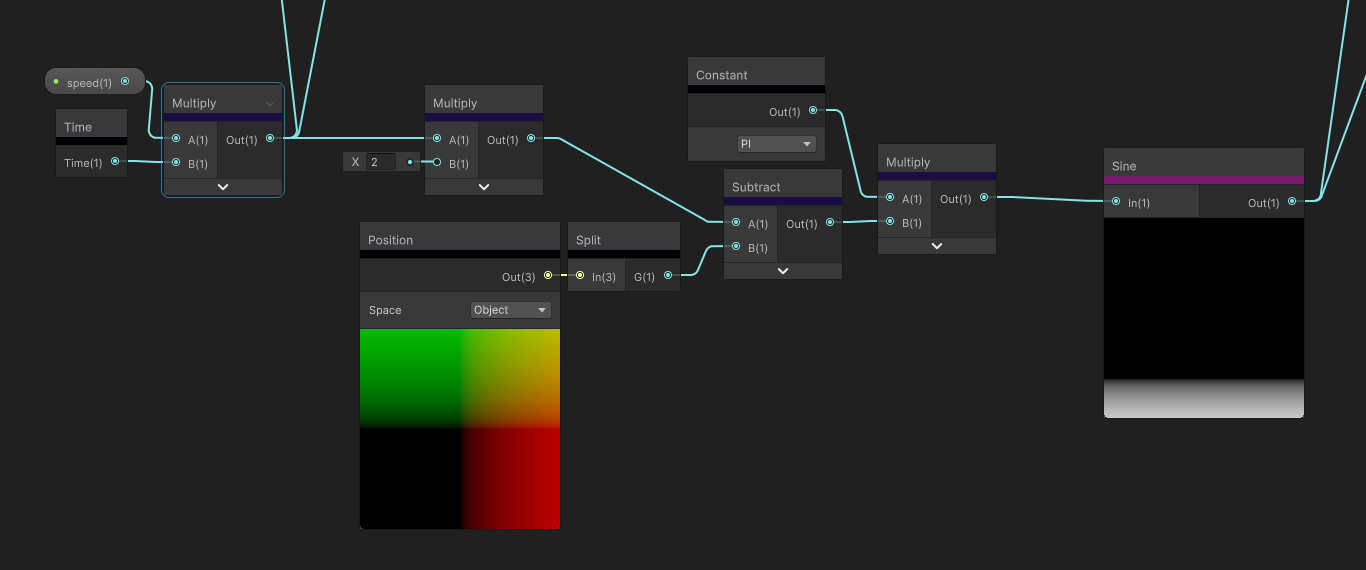Click the Constant node Out(1) port
Screen dimensions: 1366x570
point(813,111)
